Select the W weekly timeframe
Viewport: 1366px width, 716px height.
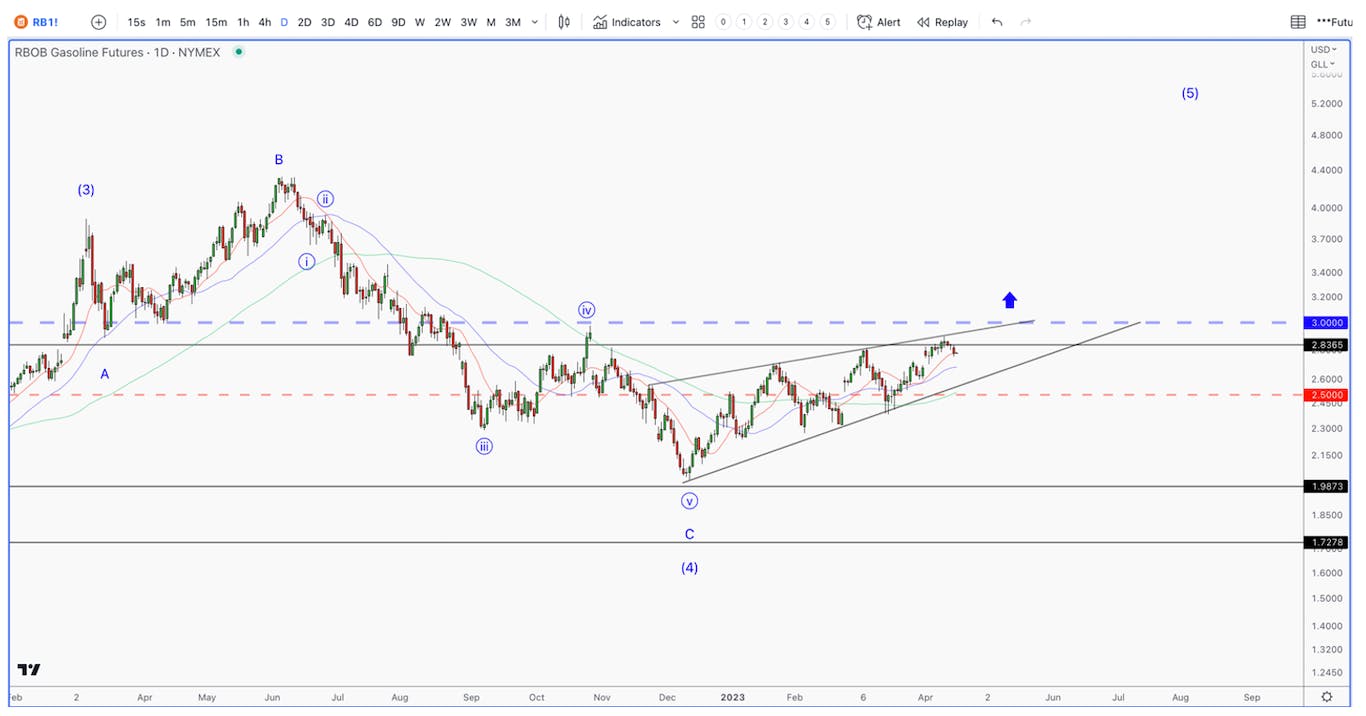[419, 22]
